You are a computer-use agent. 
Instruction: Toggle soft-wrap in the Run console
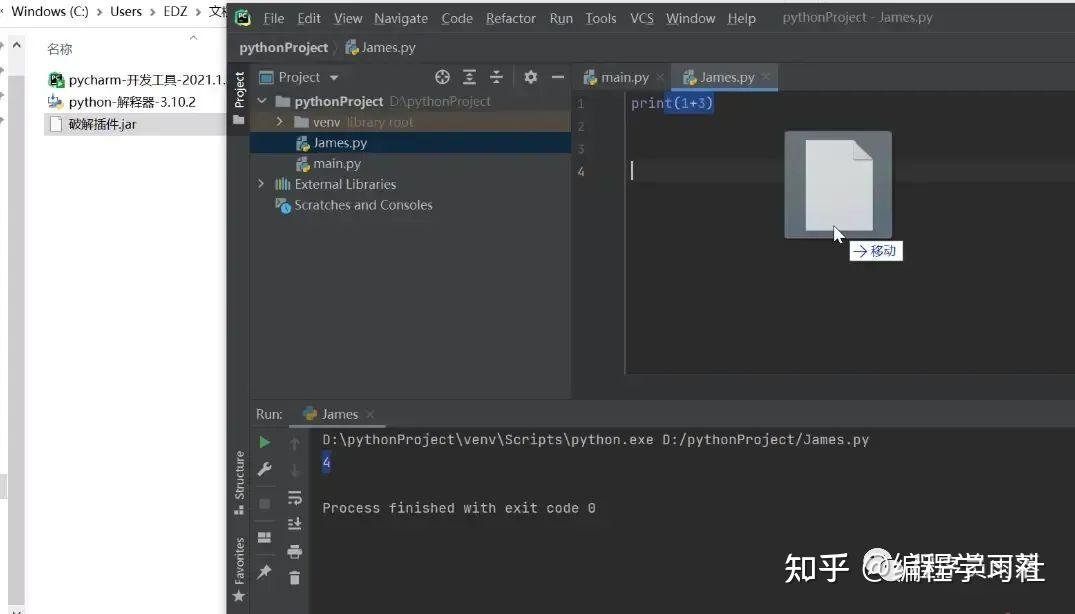[294, 498]
